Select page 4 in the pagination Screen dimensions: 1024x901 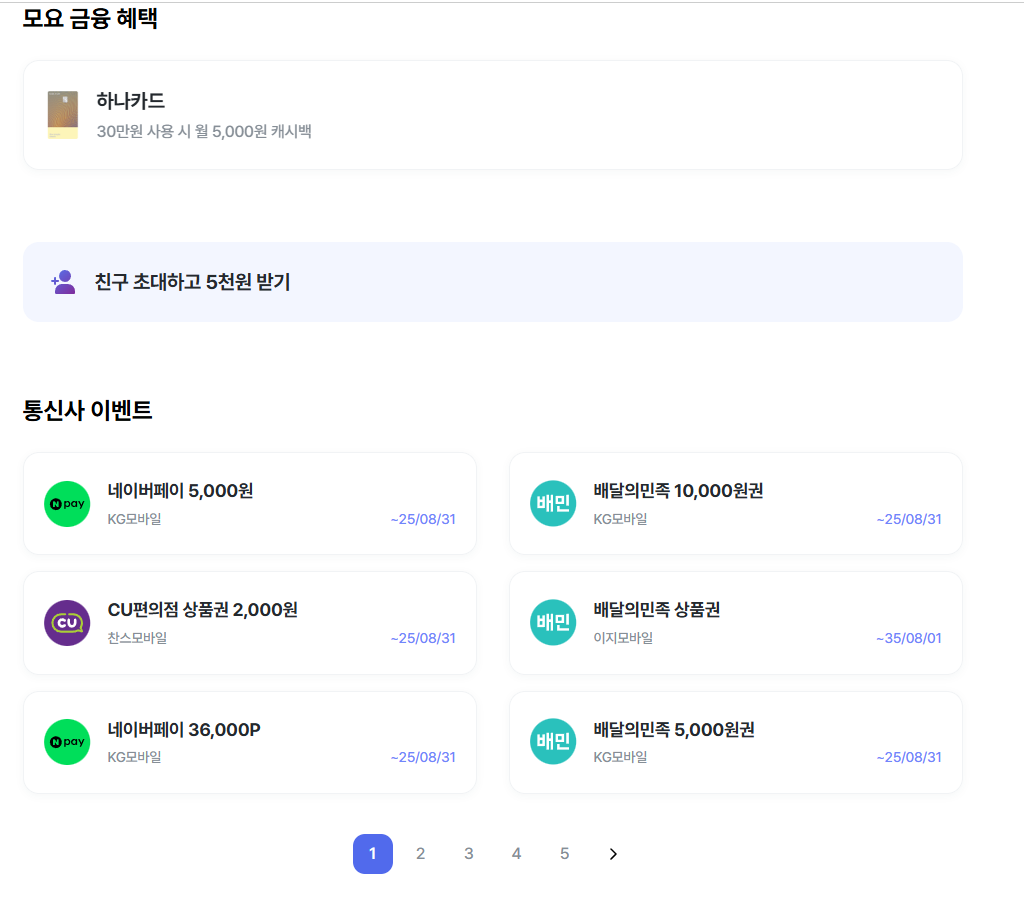click(516, 853)
